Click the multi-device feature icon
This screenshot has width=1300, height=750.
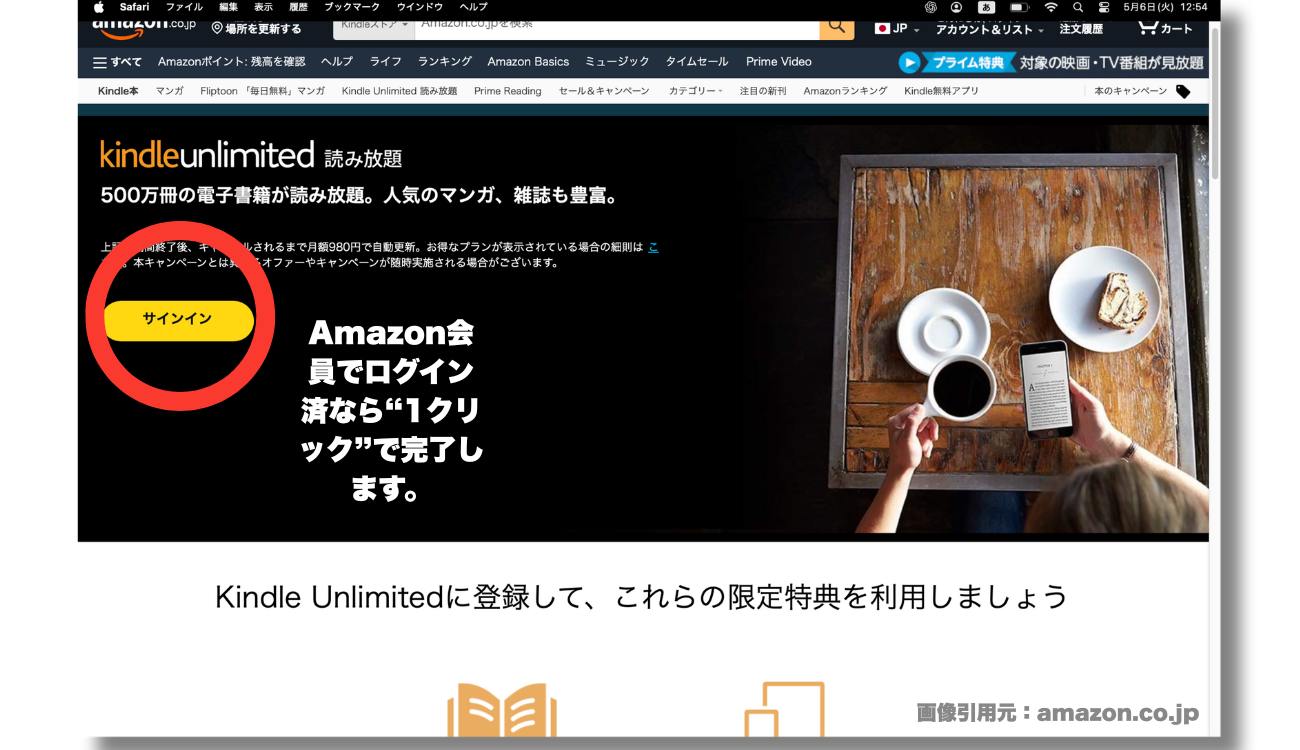(x=784, y=710)
